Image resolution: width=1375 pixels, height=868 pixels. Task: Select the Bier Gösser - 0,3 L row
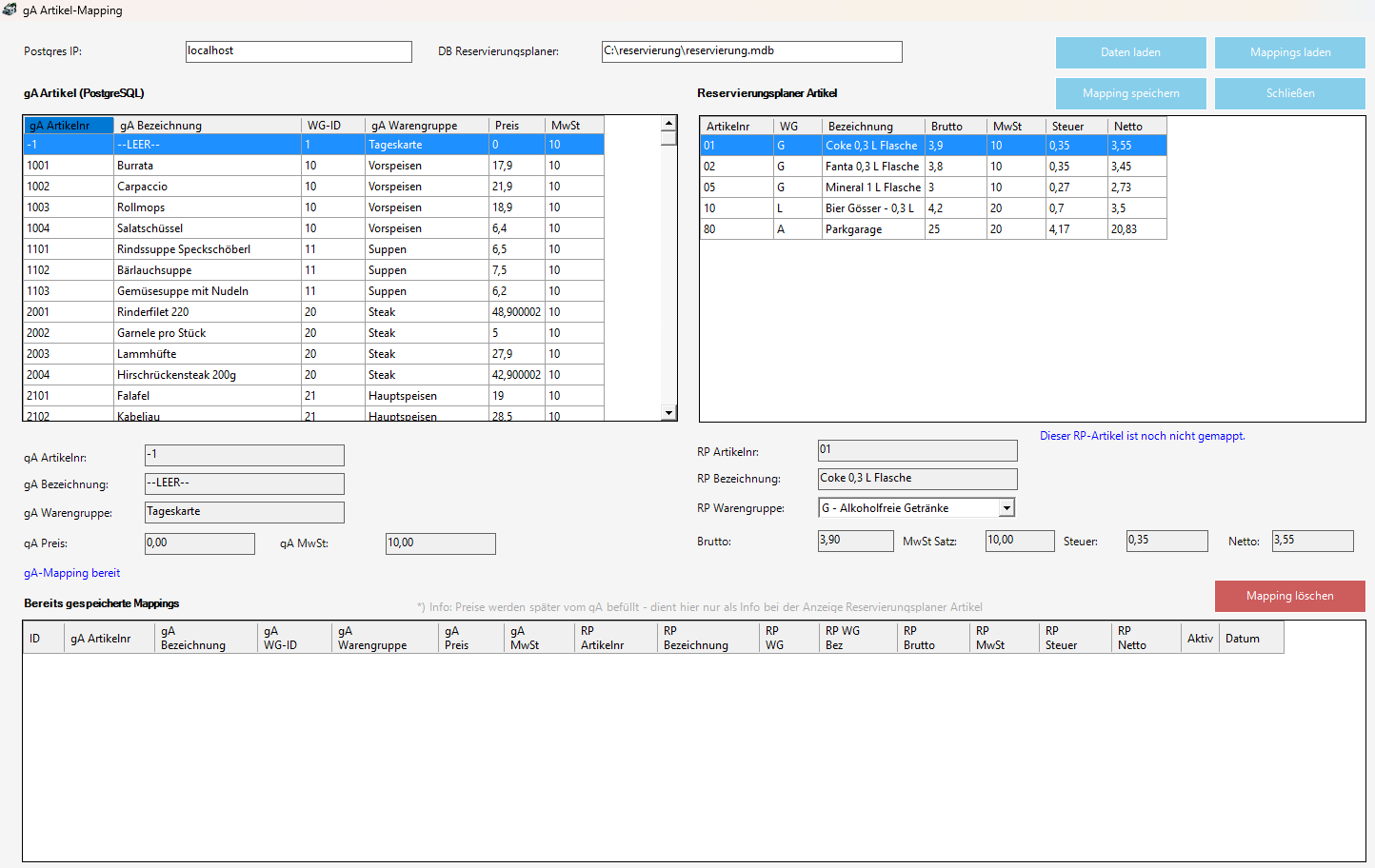[x=933, y=208]
